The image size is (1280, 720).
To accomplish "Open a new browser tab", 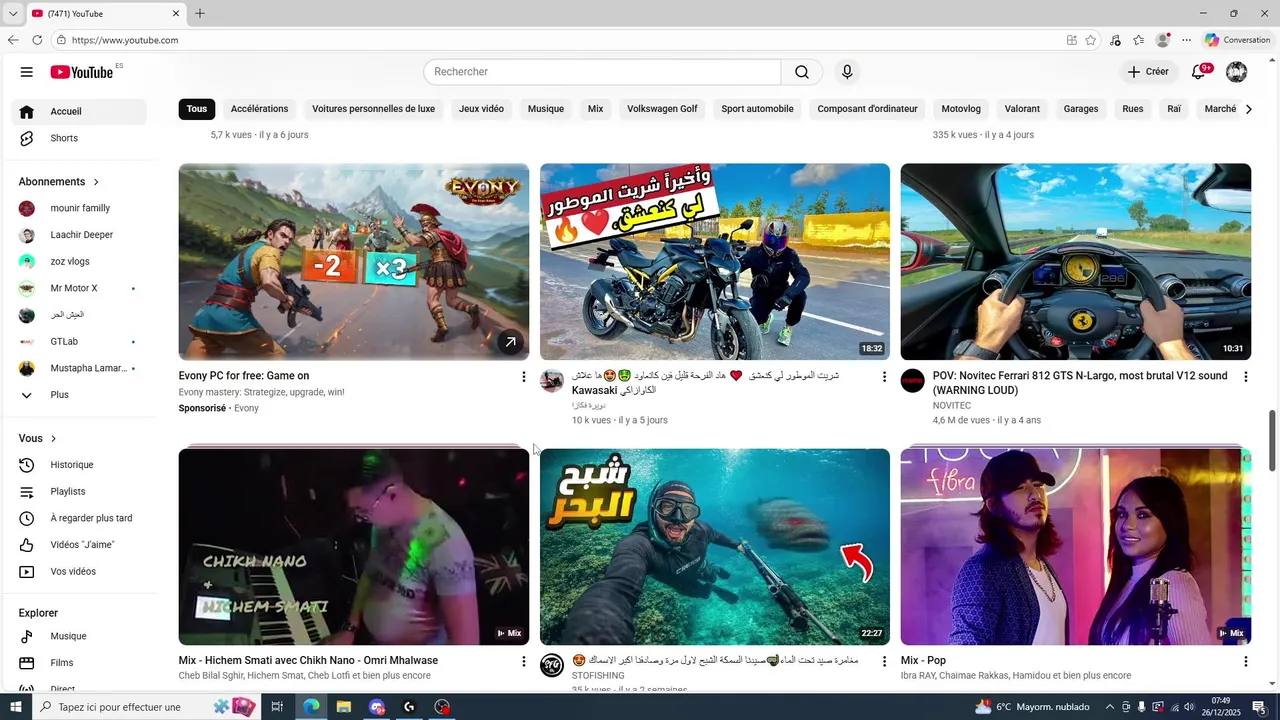I will 200,13.
